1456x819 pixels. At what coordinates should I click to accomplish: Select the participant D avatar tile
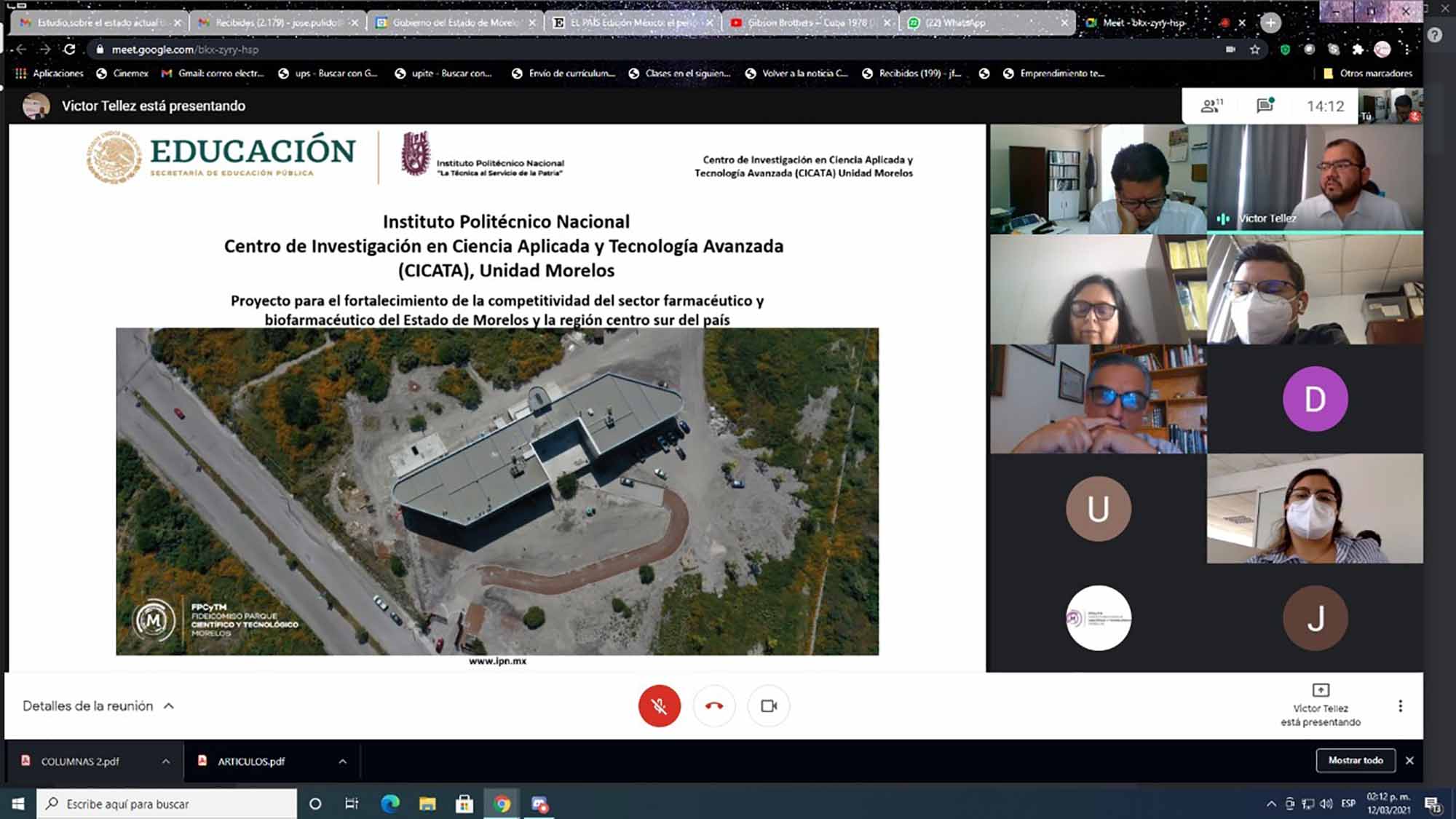(x=1315, y=399)
